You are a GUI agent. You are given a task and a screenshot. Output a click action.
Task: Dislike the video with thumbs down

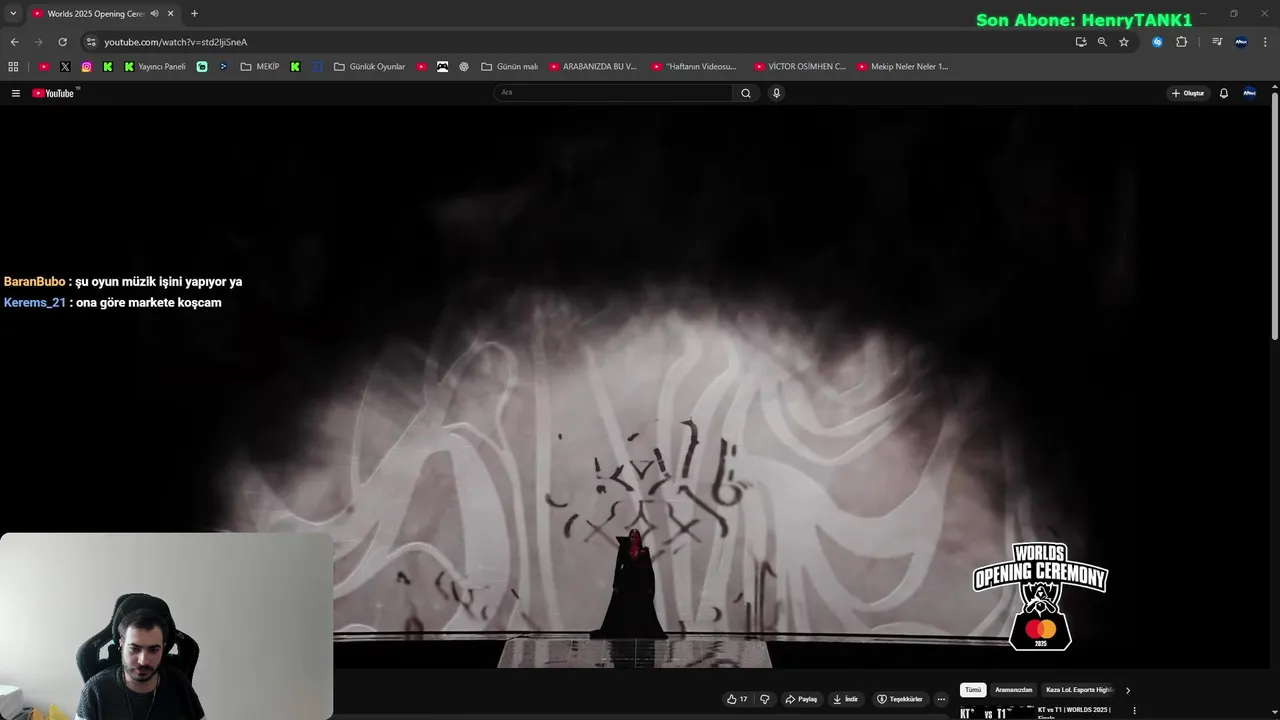[765, 699]
